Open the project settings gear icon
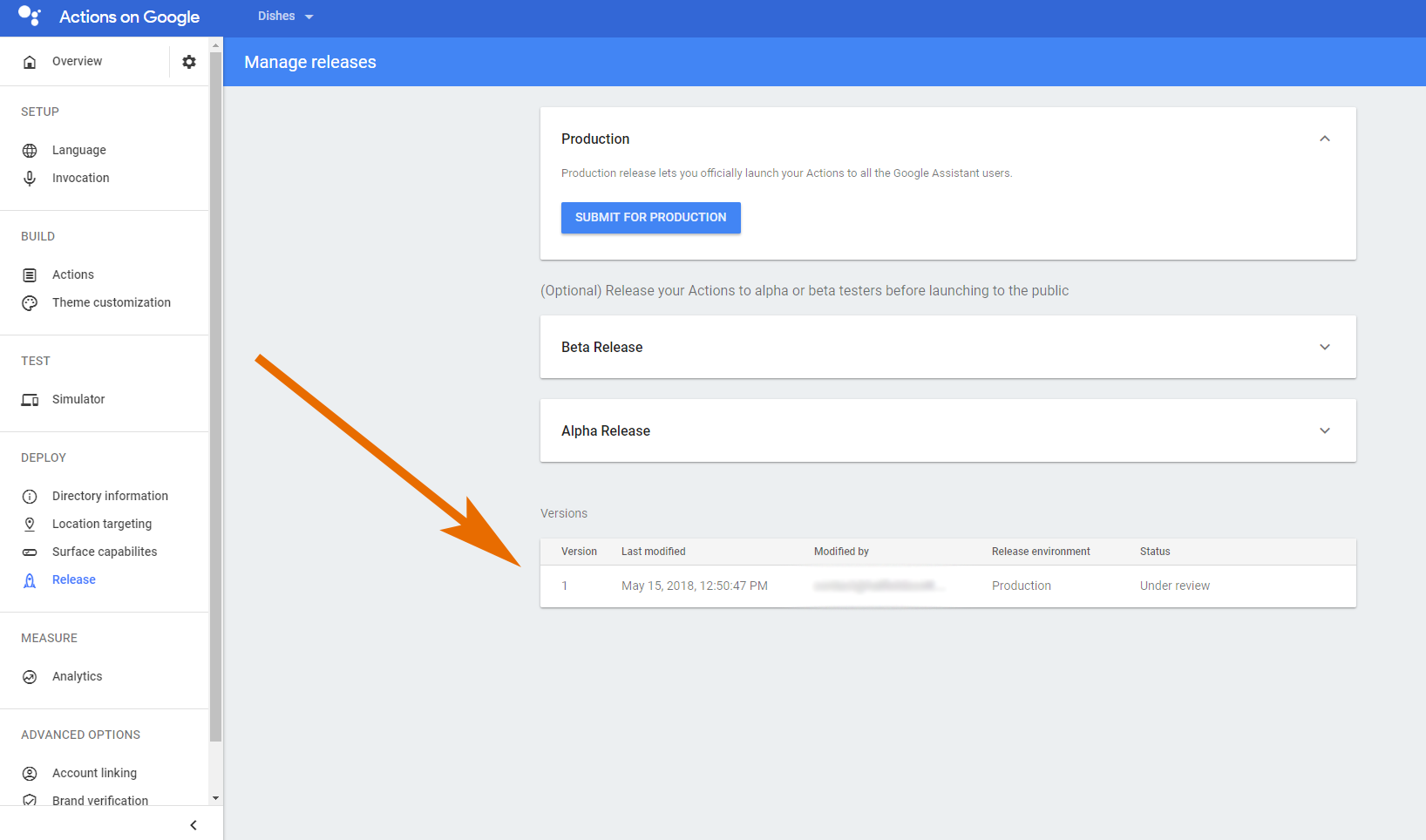The image size is (1426, 840). pos(189,62)
